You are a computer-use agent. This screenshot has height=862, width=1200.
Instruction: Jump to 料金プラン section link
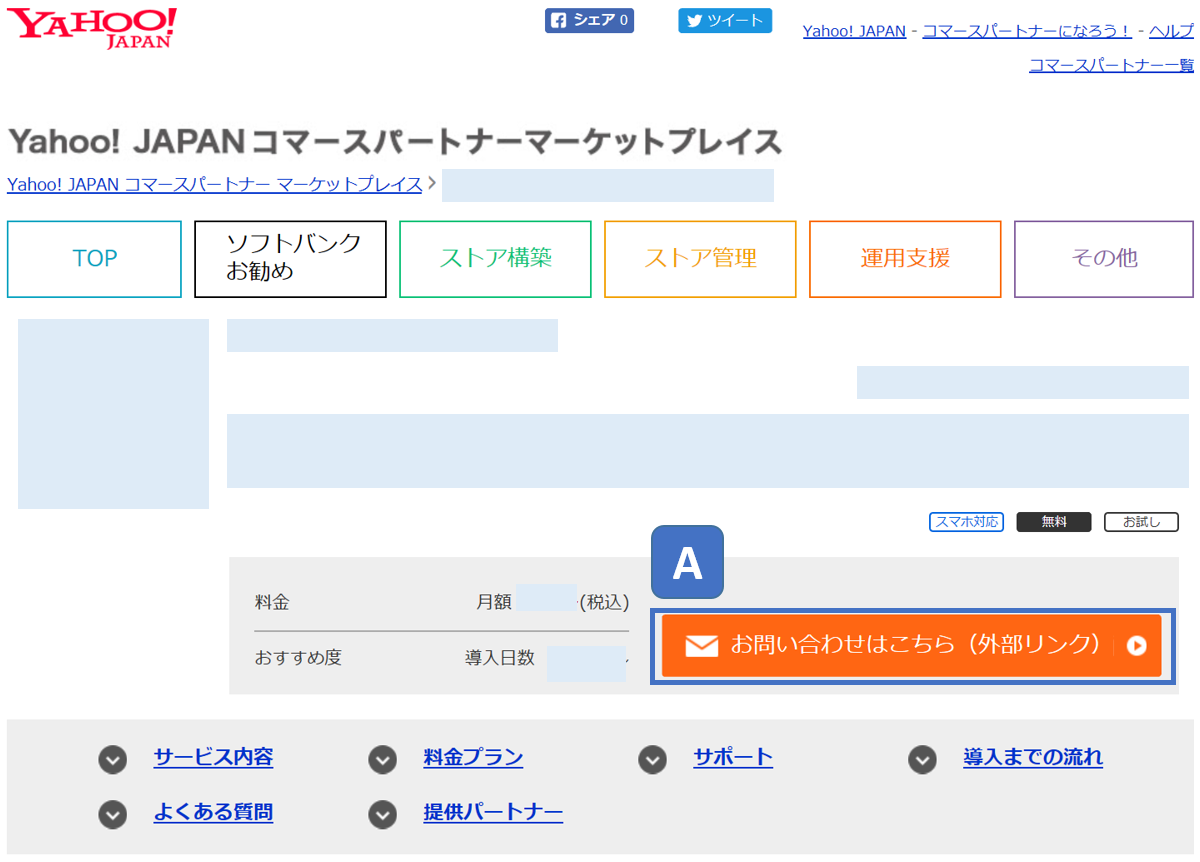click(x=473, y=757)
